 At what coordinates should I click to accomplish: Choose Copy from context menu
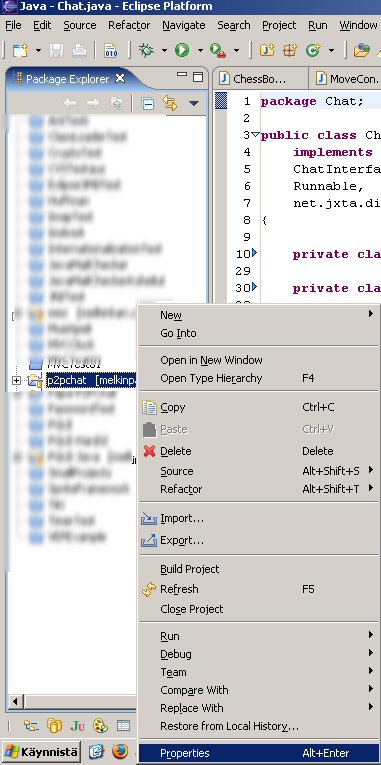click(x=259, y=407)
